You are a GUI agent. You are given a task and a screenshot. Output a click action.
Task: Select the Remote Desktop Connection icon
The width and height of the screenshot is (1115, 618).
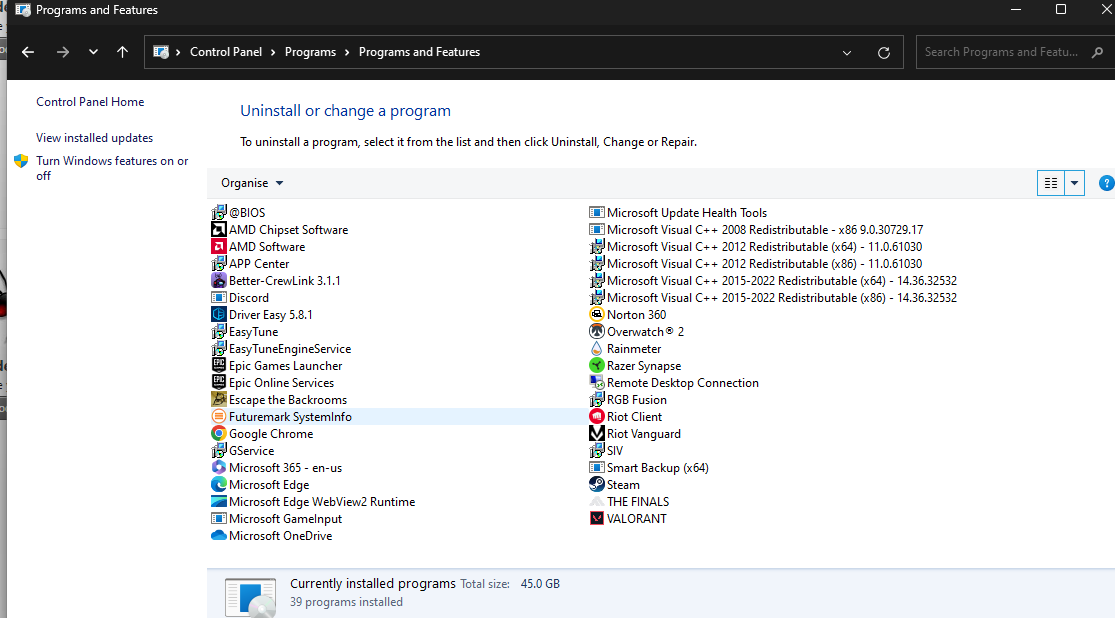tap(597, 383)
